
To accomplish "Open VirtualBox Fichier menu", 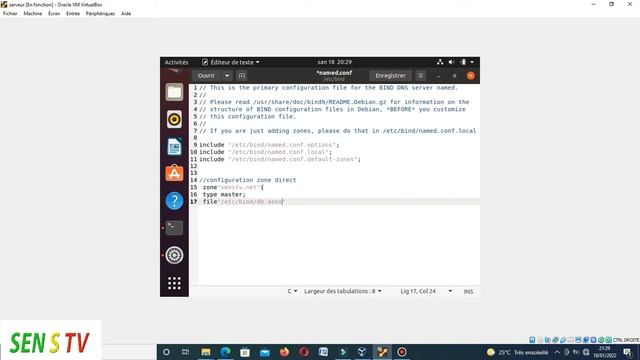I will coord(10,13).
